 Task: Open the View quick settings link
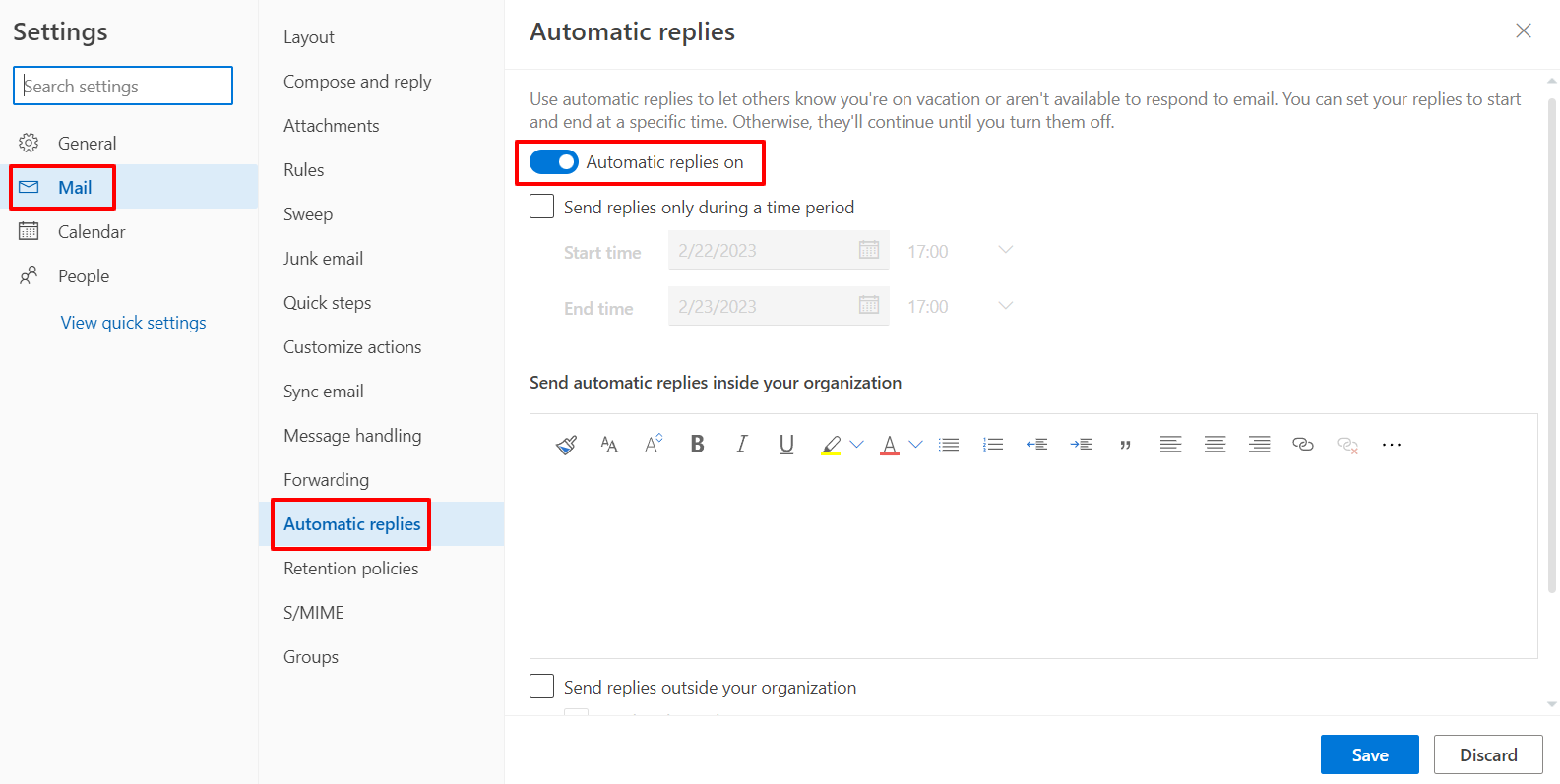tap(133, 323)
